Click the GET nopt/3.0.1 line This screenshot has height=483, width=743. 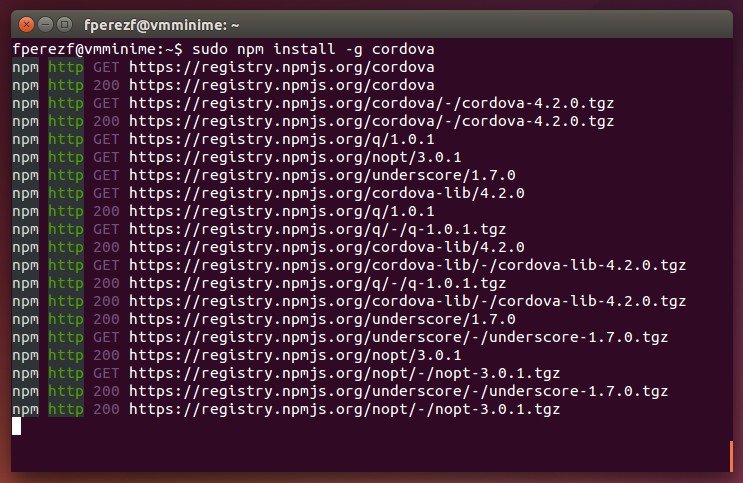pyautogui.click(x=237, y=157)
